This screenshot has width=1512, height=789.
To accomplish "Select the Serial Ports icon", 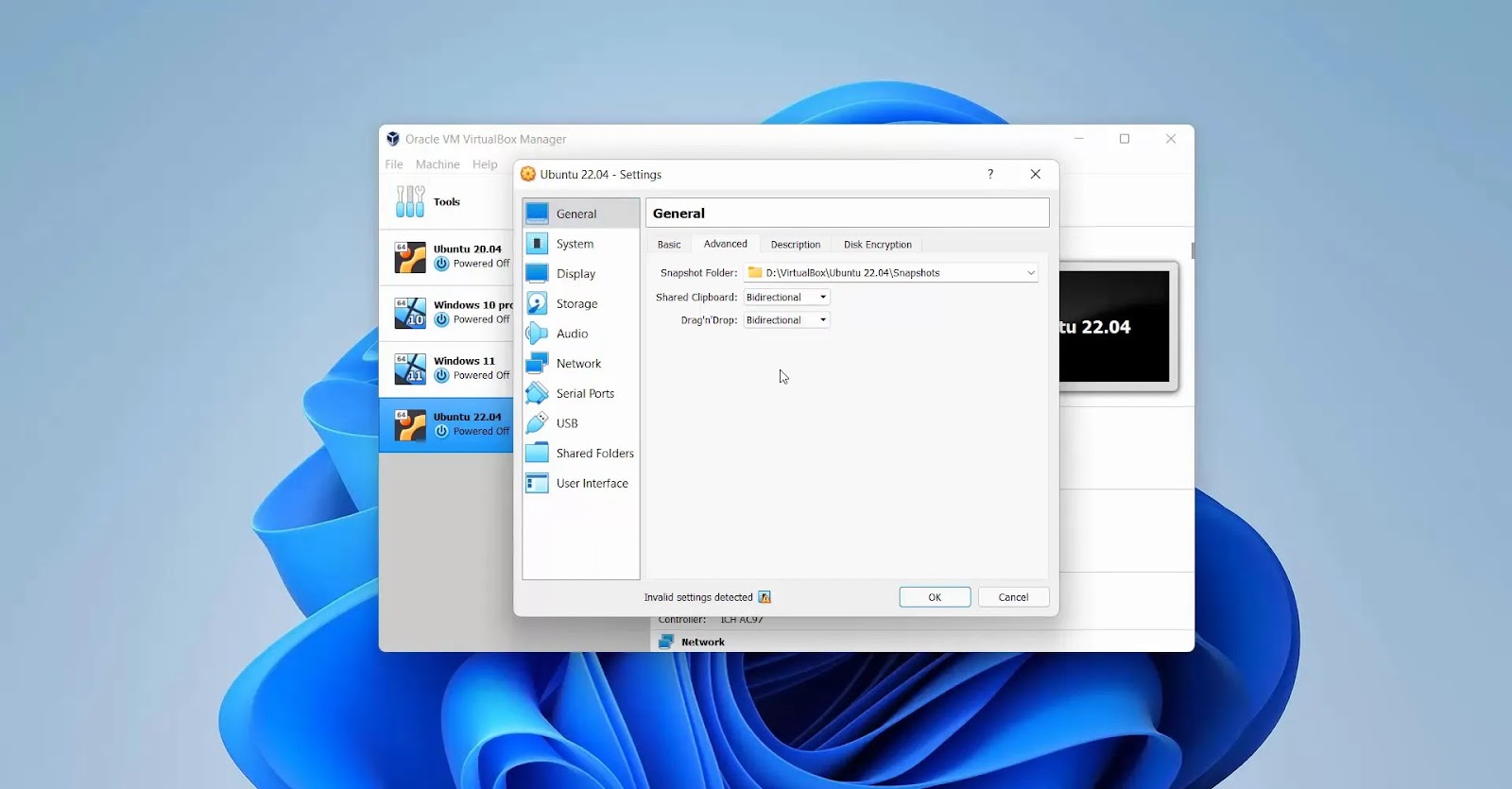I will coord(537,393).
